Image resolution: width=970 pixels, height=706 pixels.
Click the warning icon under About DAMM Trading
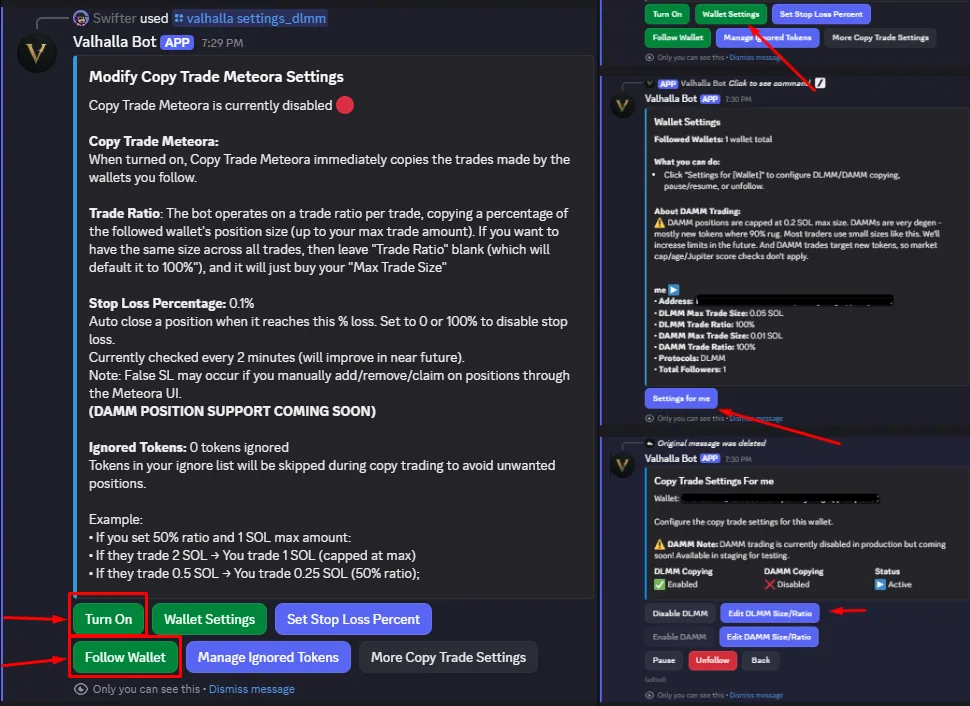click(x=659, y=223)
